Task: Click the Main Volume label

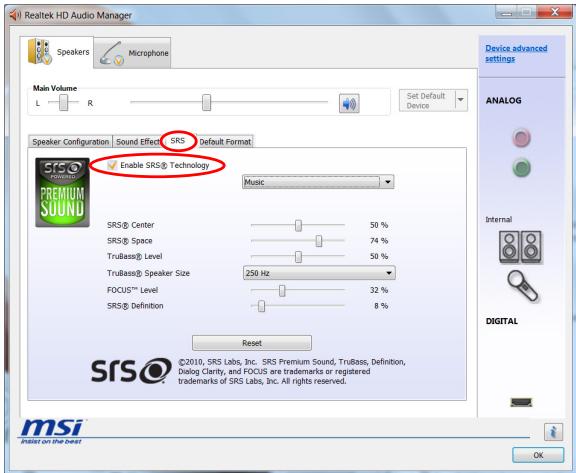Action: pos(55,88)
